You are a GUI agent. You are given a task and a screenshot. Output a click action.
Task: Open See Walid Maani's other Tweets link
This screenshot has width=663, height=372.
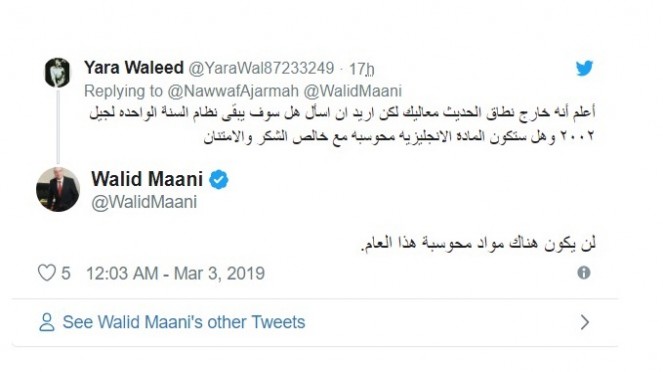click(184, 322)
